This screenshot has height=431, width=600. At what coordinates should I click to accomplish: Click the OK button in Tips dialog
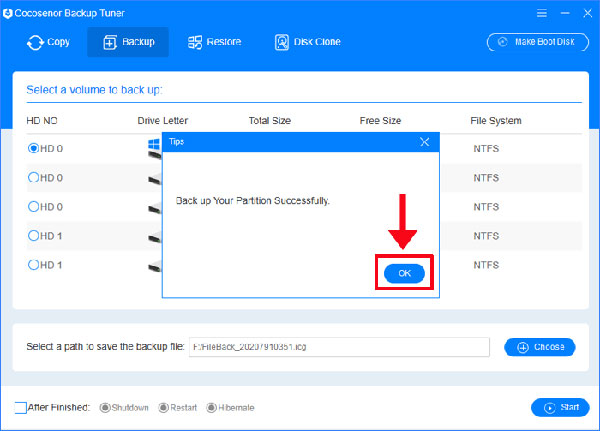point(404,273)
